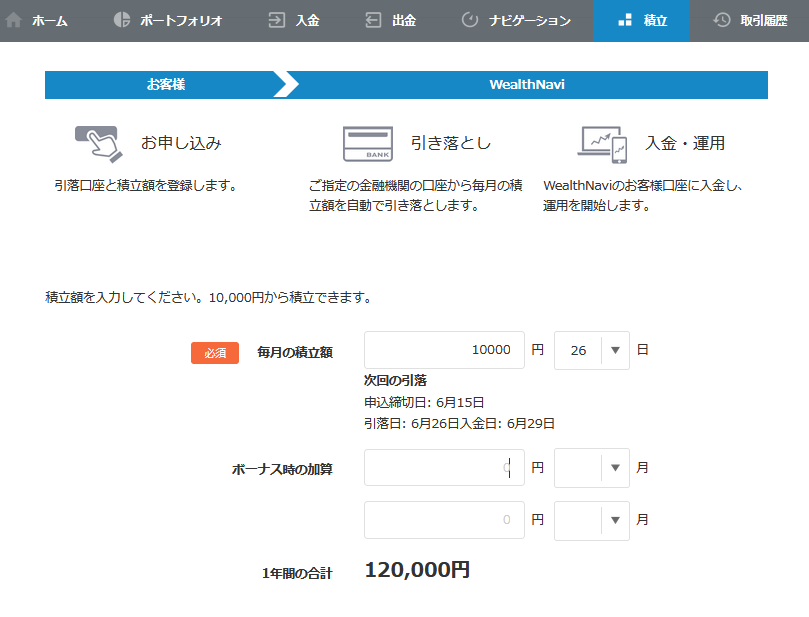Click the 積立額を入力してください instruction text
Screen dimensions: 809x617
tap(208, 298)
